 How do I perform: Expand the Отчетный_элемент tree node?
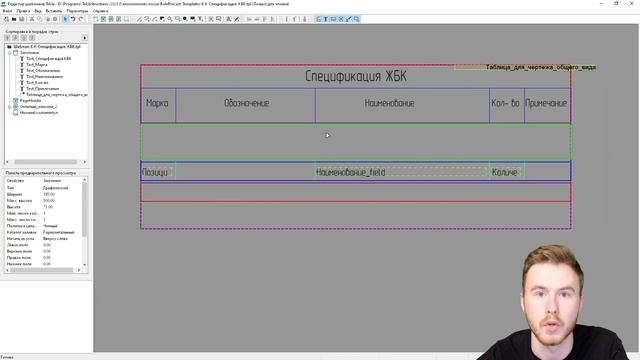click(x=9, y=107)
